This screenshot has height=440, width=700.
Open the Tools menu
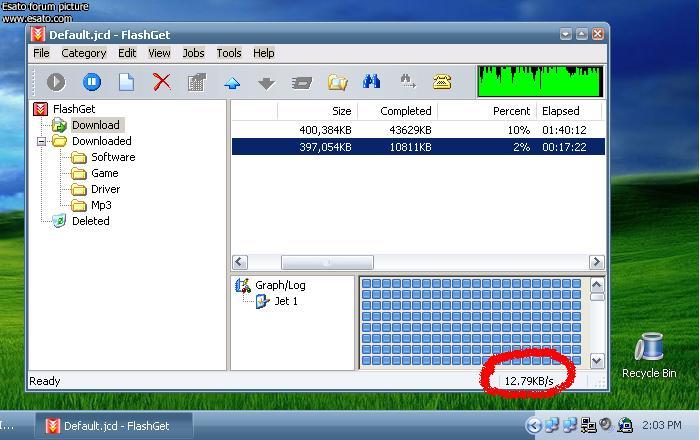coord(229,53)
